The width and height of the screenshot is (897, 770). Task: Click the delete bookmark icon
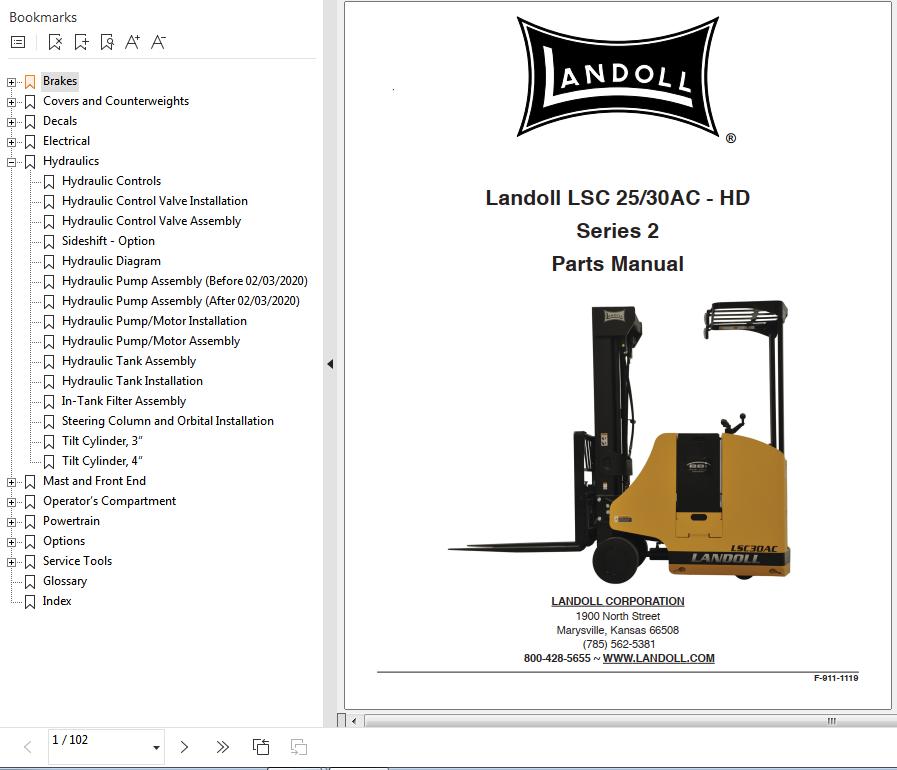[x=55, y=42]
